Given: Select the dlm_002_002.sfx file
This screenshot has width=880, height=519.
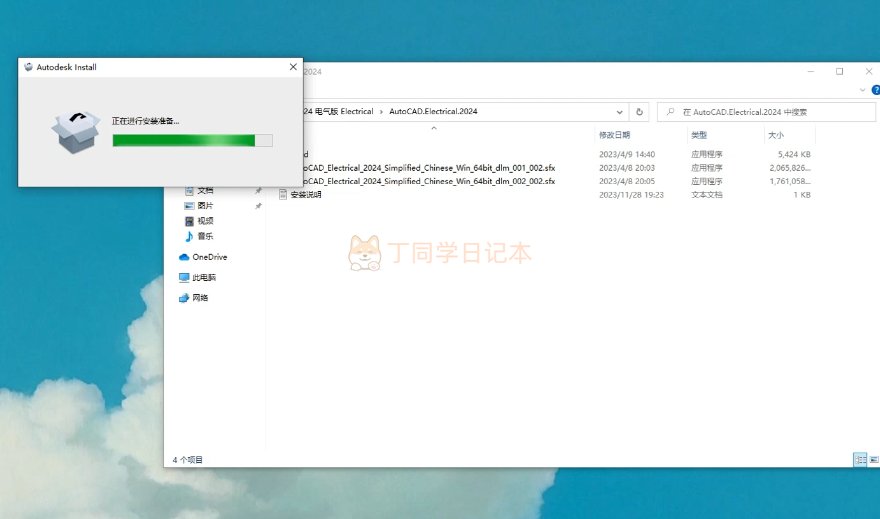Looking at the screenshot, I should point(429,181).
